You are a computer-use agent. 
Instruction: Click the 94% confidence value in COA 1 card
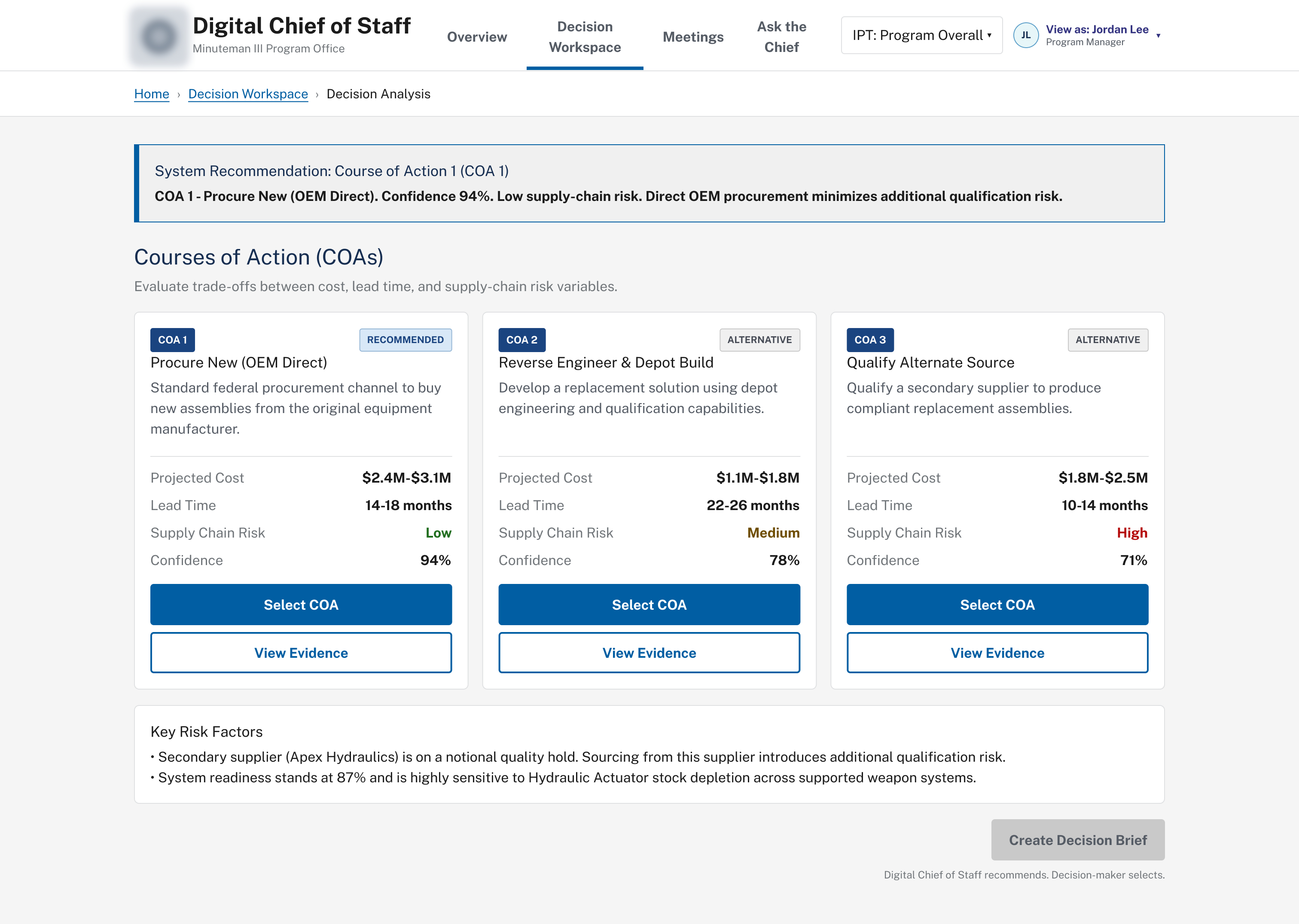pyautogui.click(x=436, y=560)
